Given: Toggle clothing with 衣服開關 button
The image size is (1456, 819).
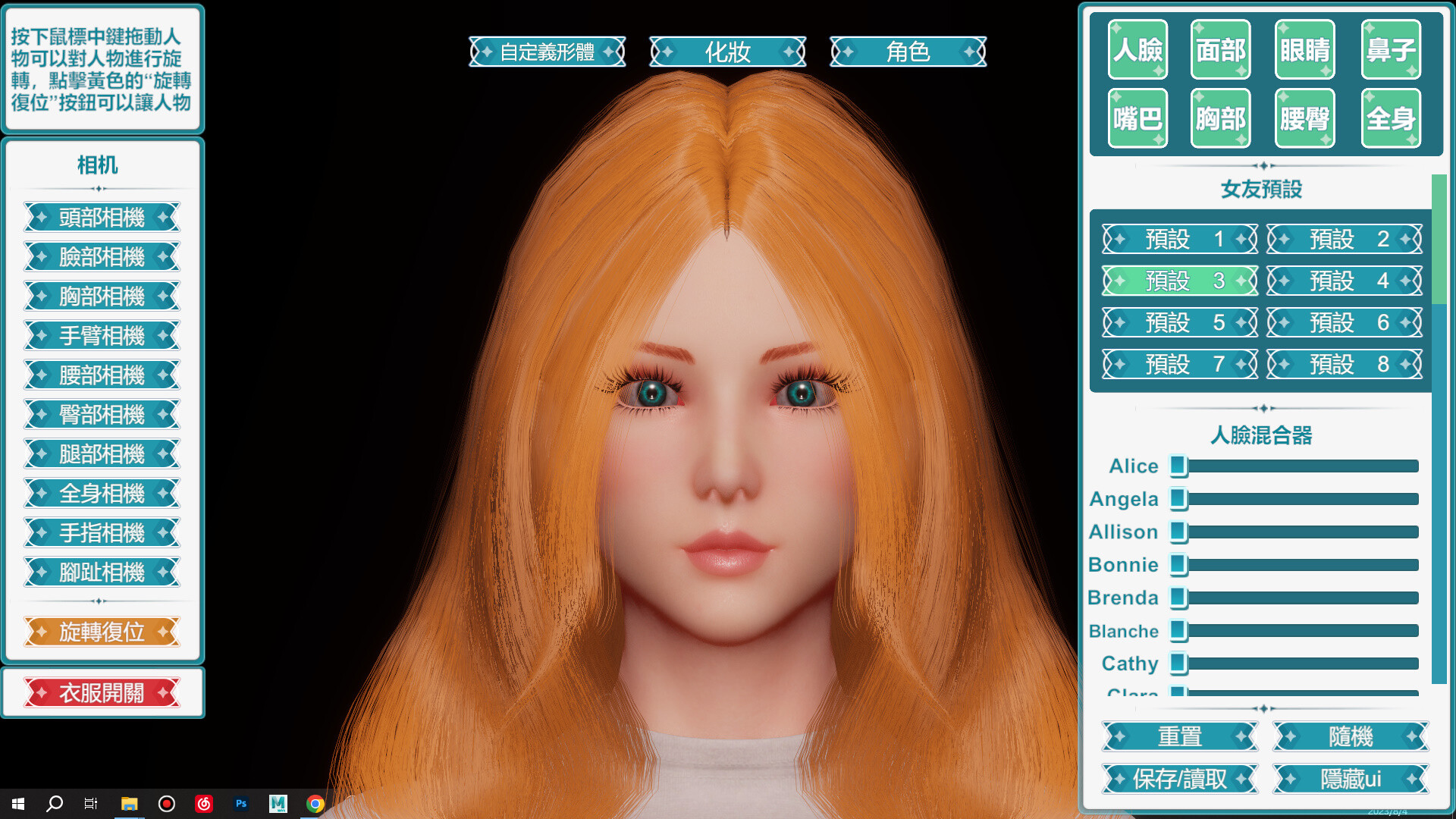Looking at the screenshot, I should 102,692.
